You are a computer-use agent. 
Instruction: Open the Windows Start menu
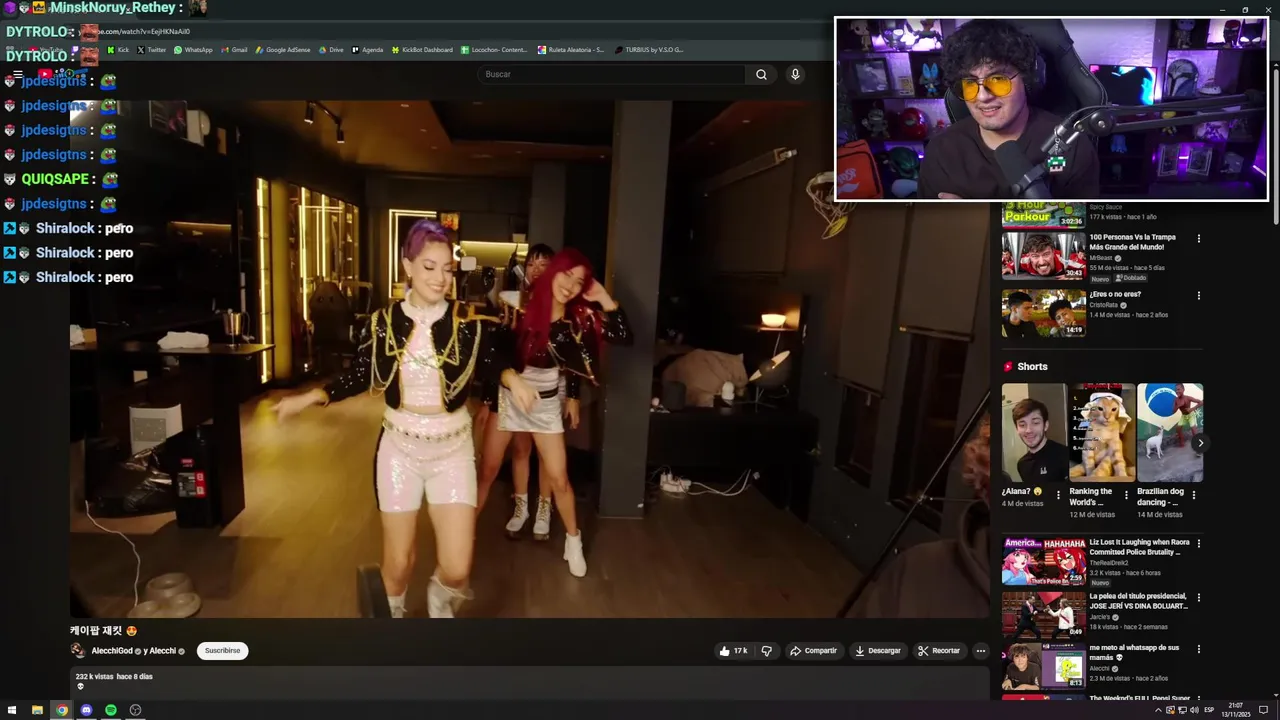(12, 710)
